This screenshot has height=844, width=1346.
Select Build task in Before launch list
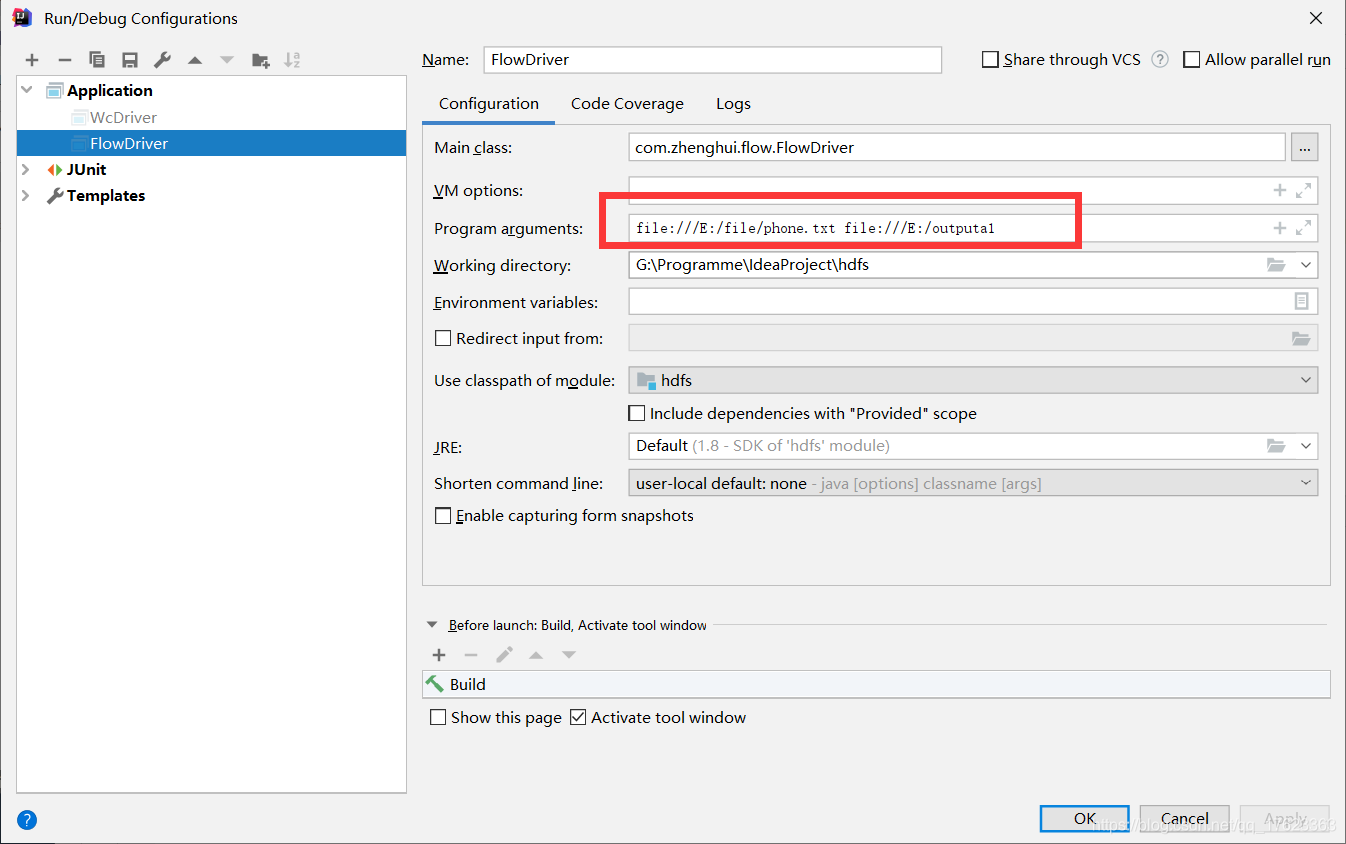pyautogui.click(x=876, y=684)
